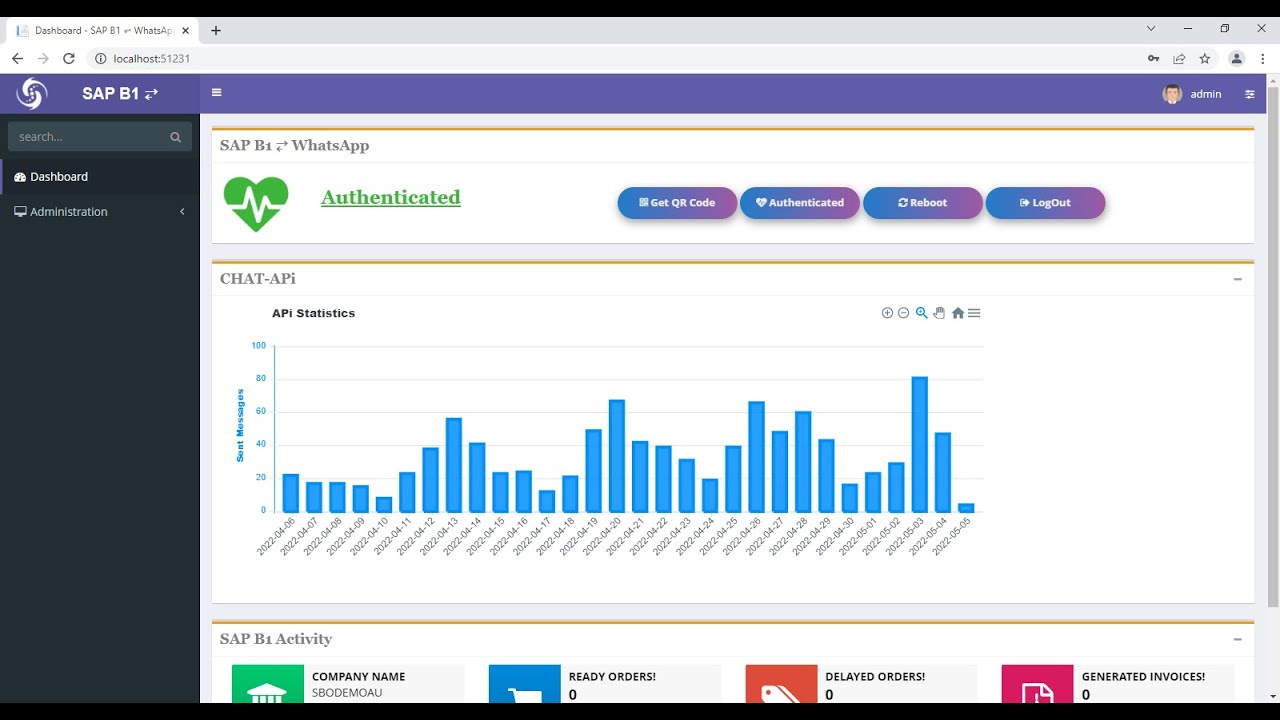Expand the Administration sidebar menu
This screenshot has height=720, width=1280.
point(100,212)
